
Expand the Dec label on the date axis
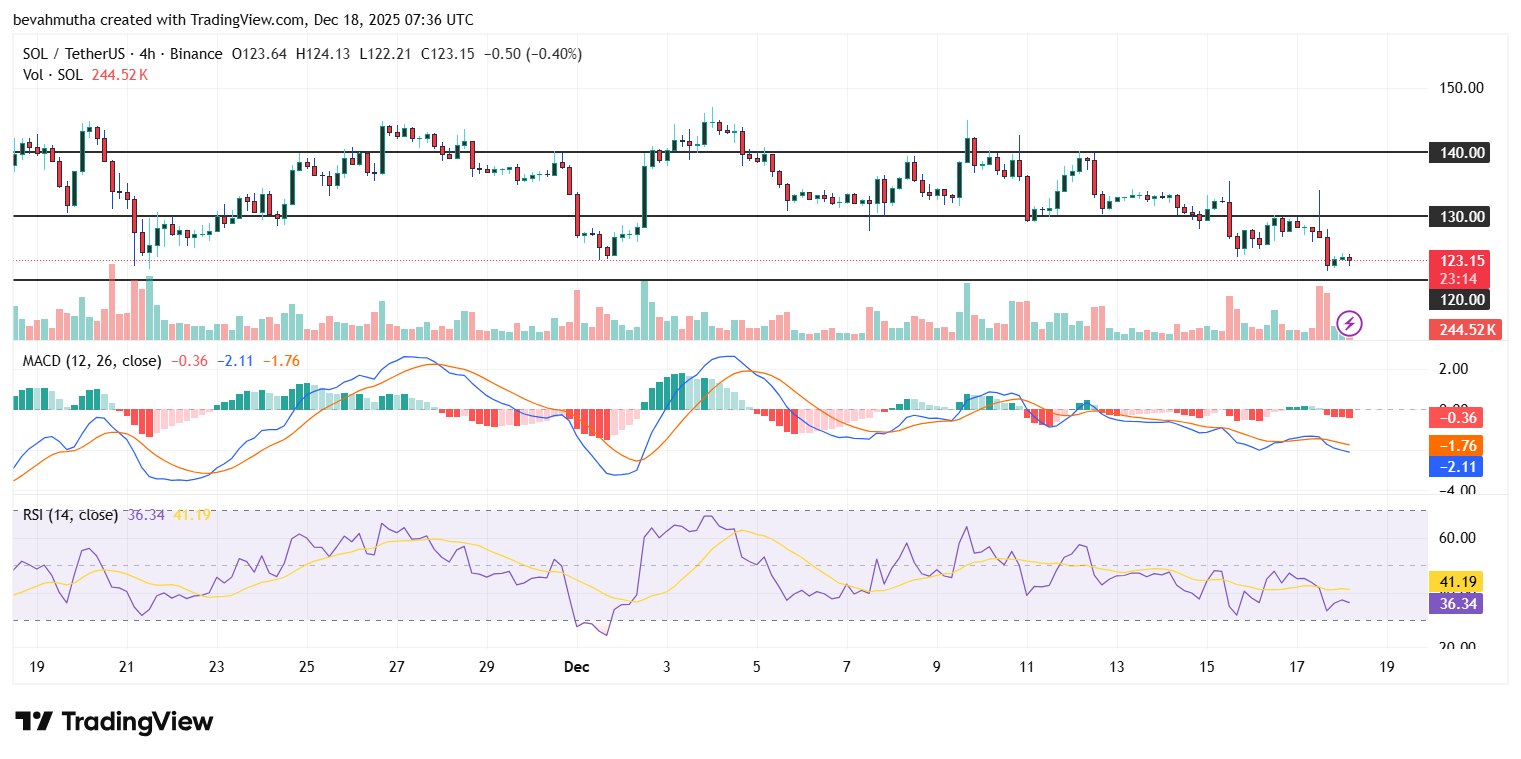(x=576, y=666)
